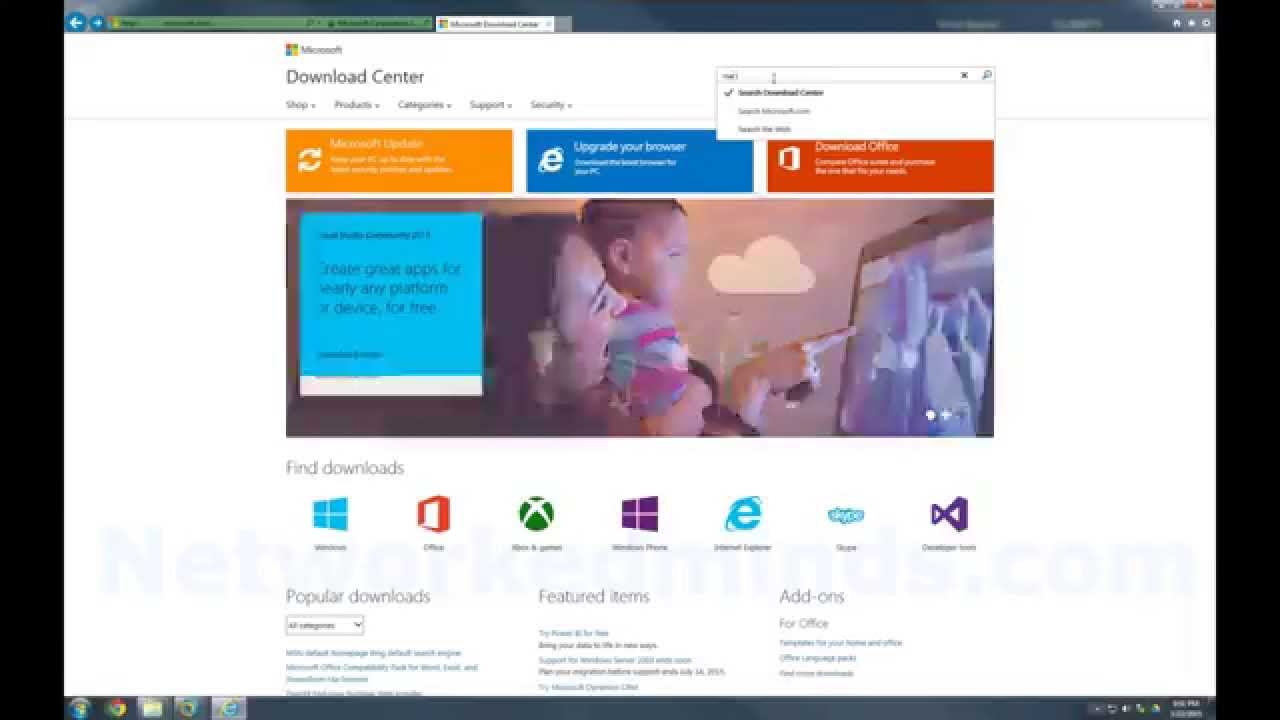Click the Microsoft Update refresh icon tile
The image size is (1280, 720).
(310, 160)
